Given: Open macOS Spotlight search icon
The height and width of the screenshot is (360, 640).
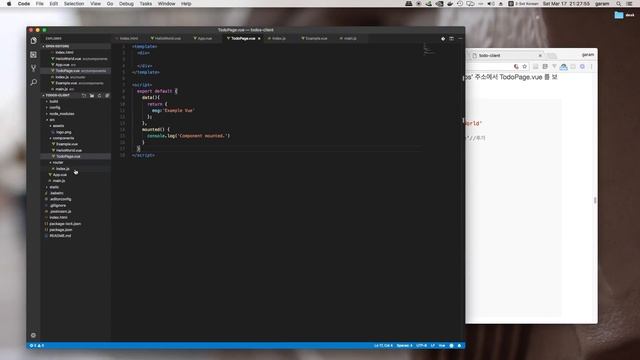Looking at the screenshot, I should coord(619,4).
